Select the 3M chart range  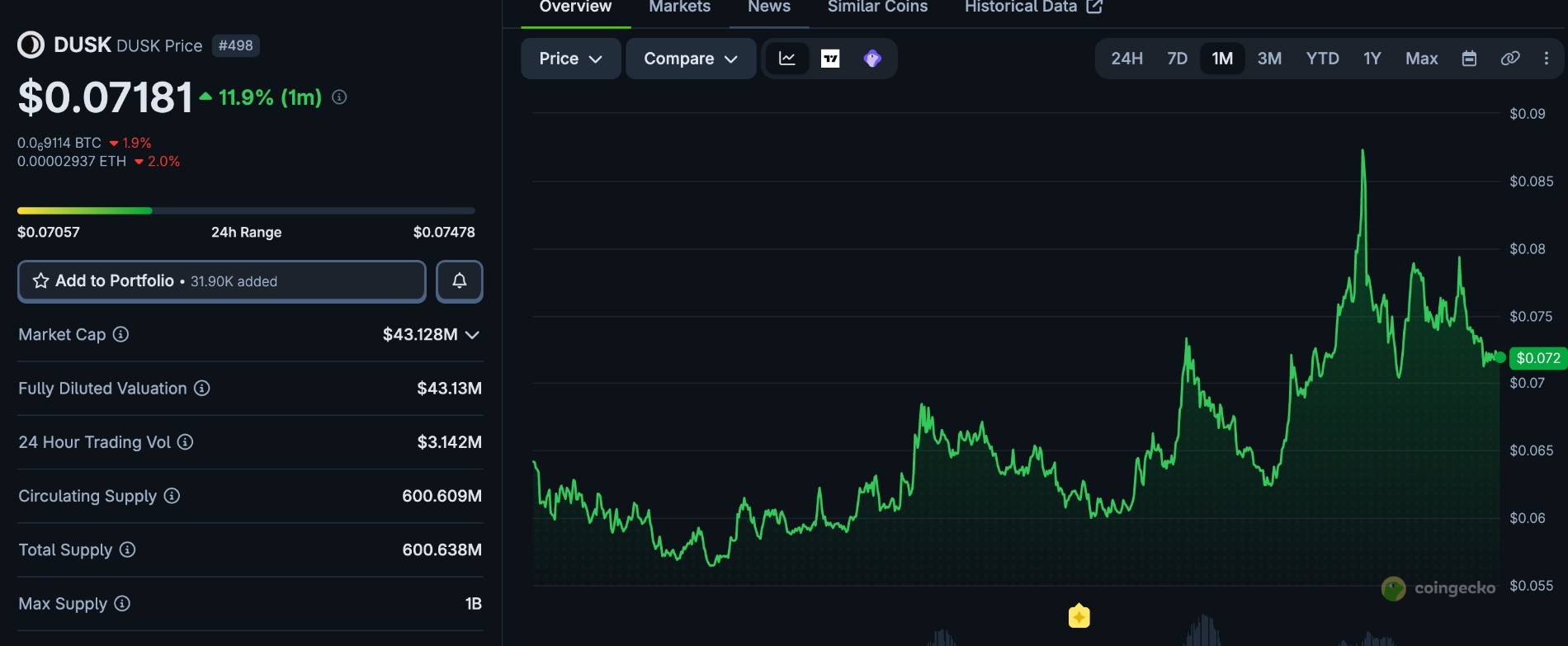[x=1269, y=59]
